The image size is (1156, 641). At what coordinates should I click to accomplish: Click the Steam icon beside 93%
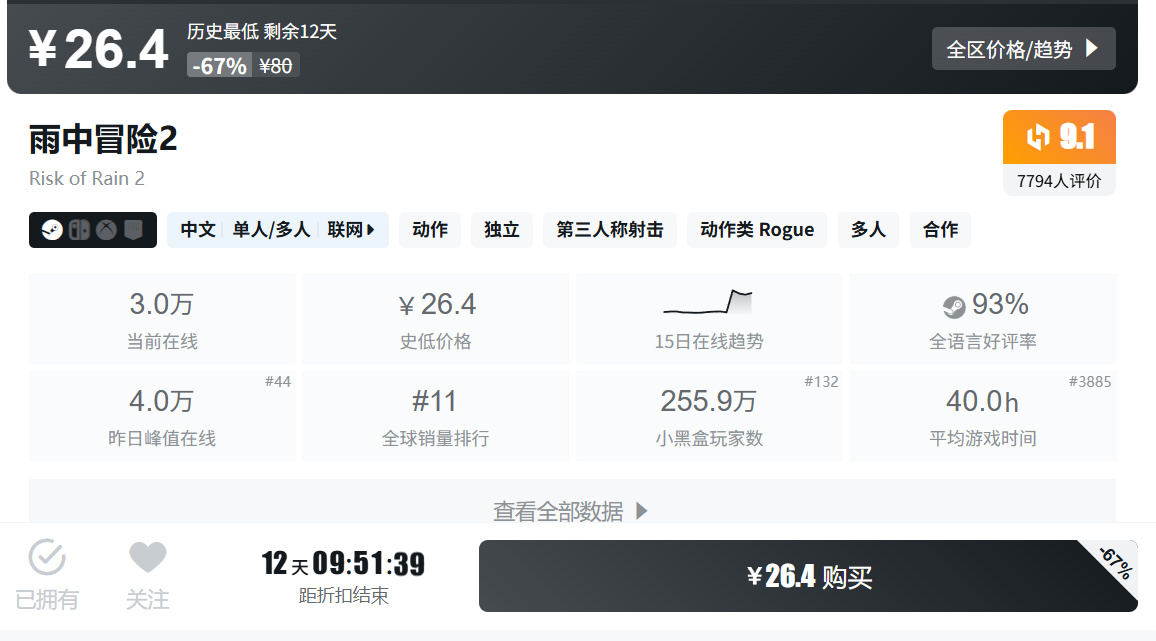click(954, 306)
